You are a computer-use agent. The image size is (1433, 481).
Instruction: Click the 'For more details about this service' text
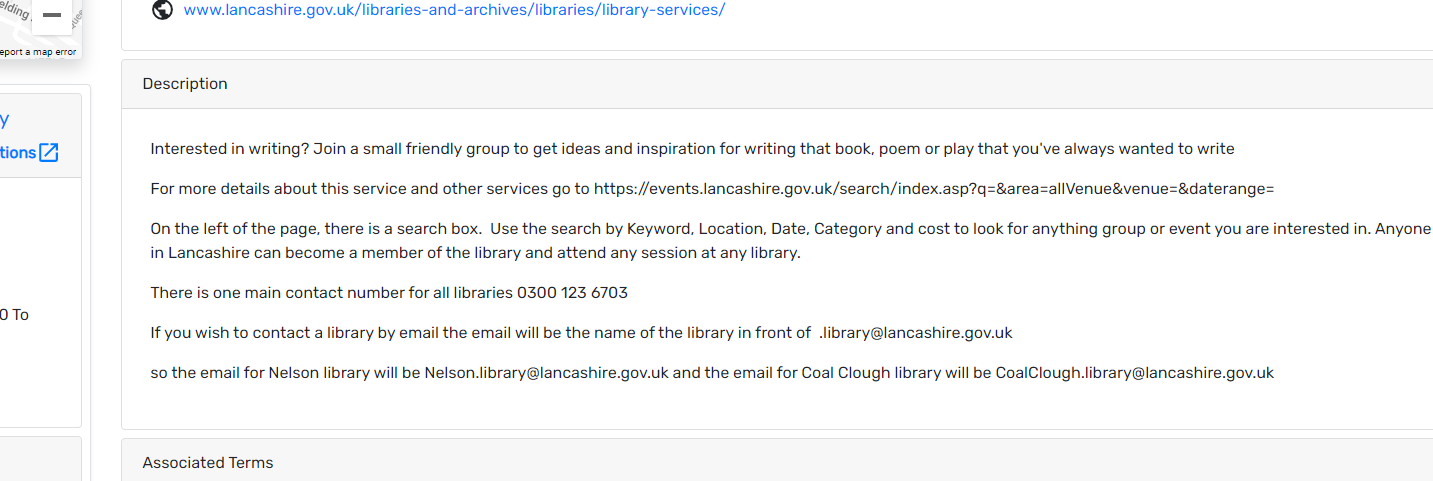point(370,189)
